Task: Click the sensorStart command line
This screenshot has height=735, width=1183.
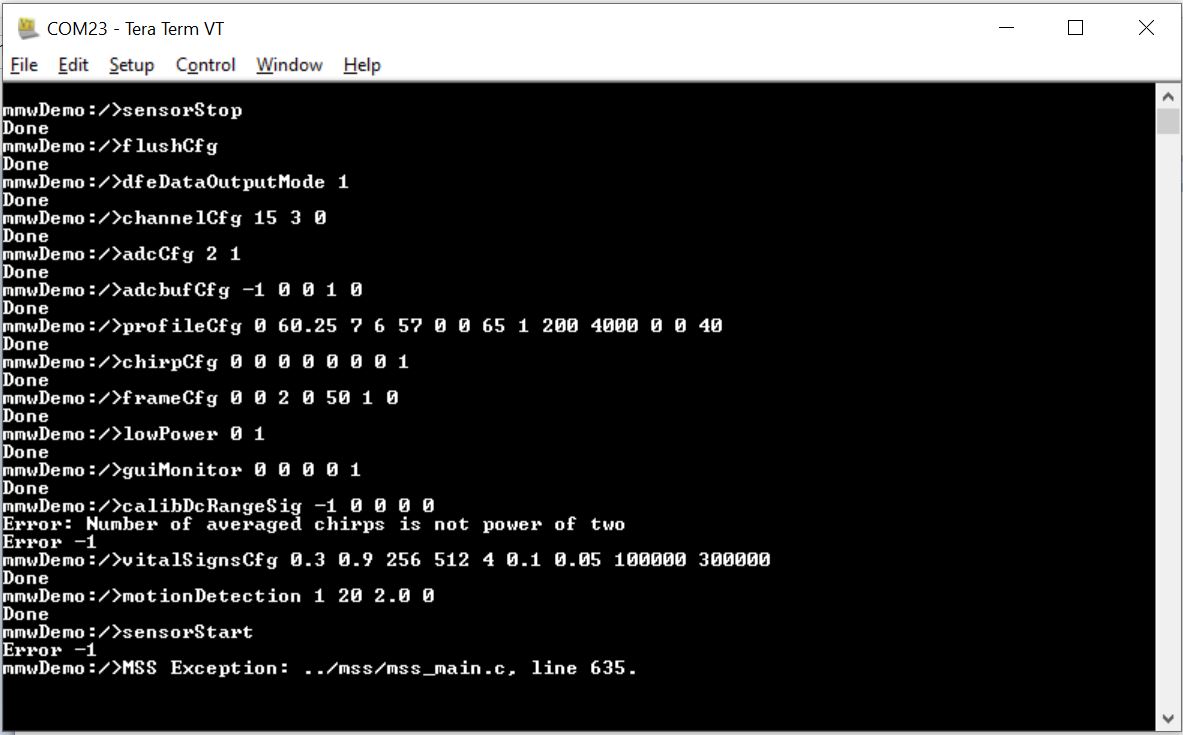Action: pyautogui.click(x=128, y=632)
